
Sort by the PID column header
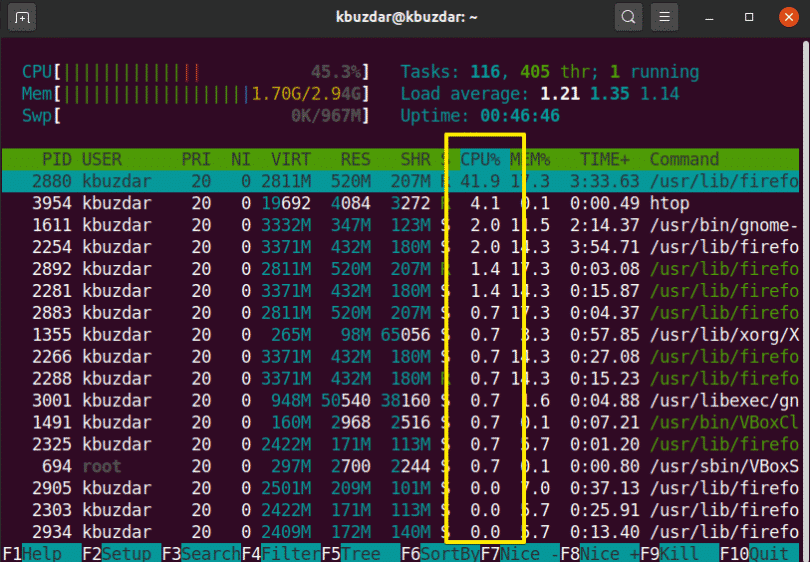(x=56, y=159)
